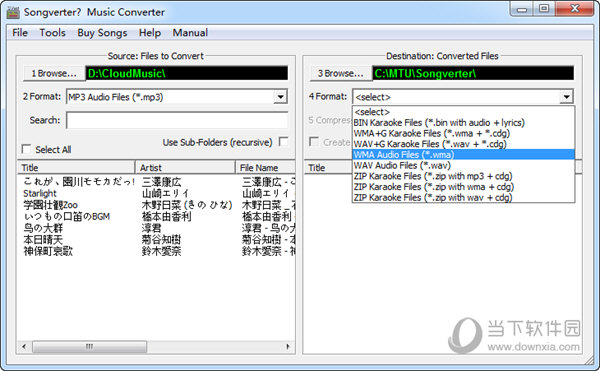Click artist cell 鈴木愛奈
Screen dimensions: 600x371
click(x=161, y=251)
